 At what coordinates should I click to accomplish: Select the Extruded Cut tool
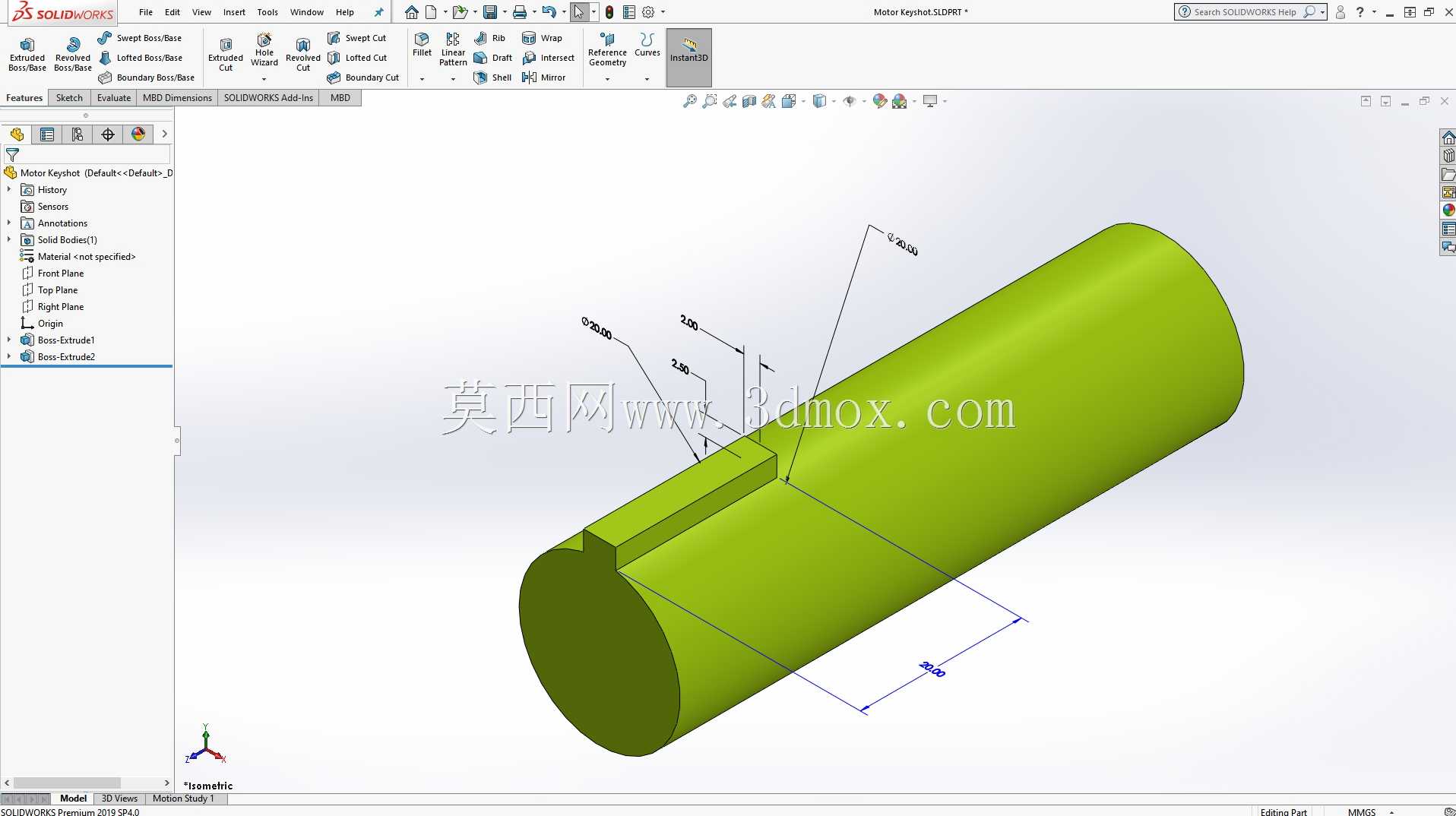(x=226, y=55)
